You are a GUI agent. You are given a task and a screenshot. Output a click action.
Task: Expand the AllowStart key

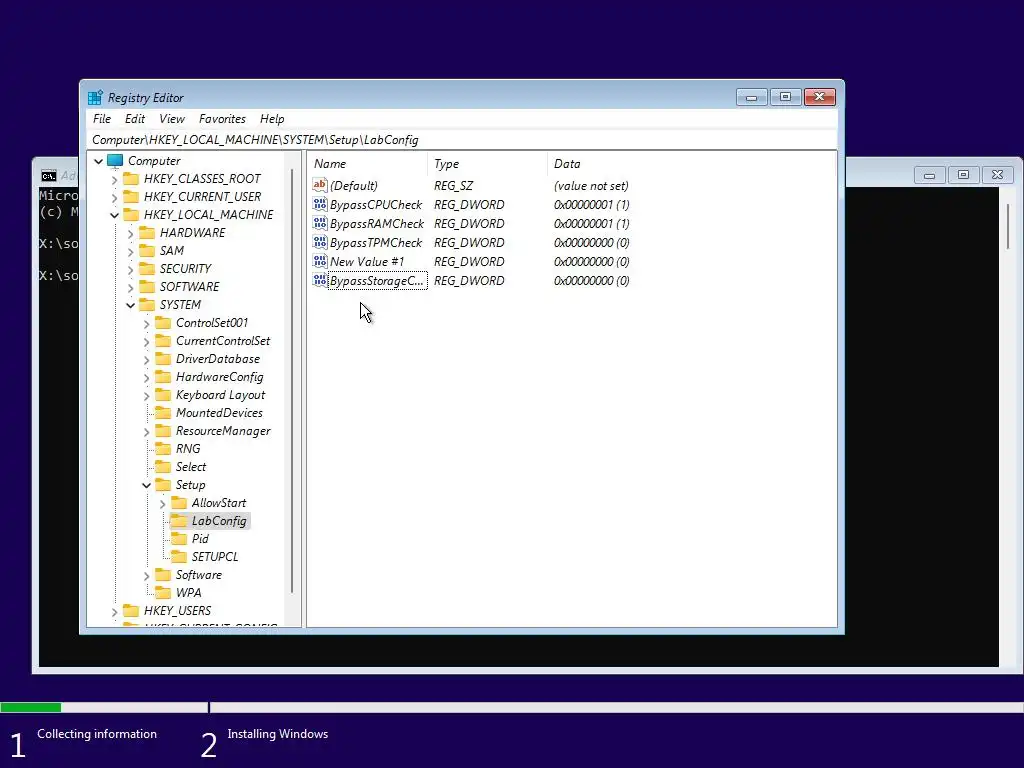tap(163, 504)
